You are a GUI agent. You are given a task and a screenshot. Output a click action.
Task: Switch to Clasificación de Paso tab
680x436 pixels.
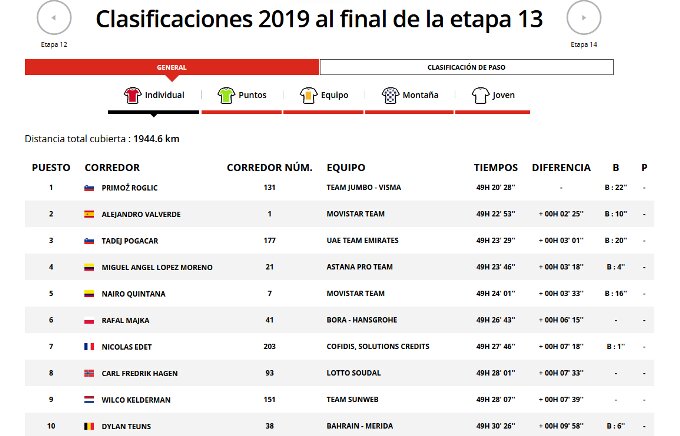tap(466, 68)
